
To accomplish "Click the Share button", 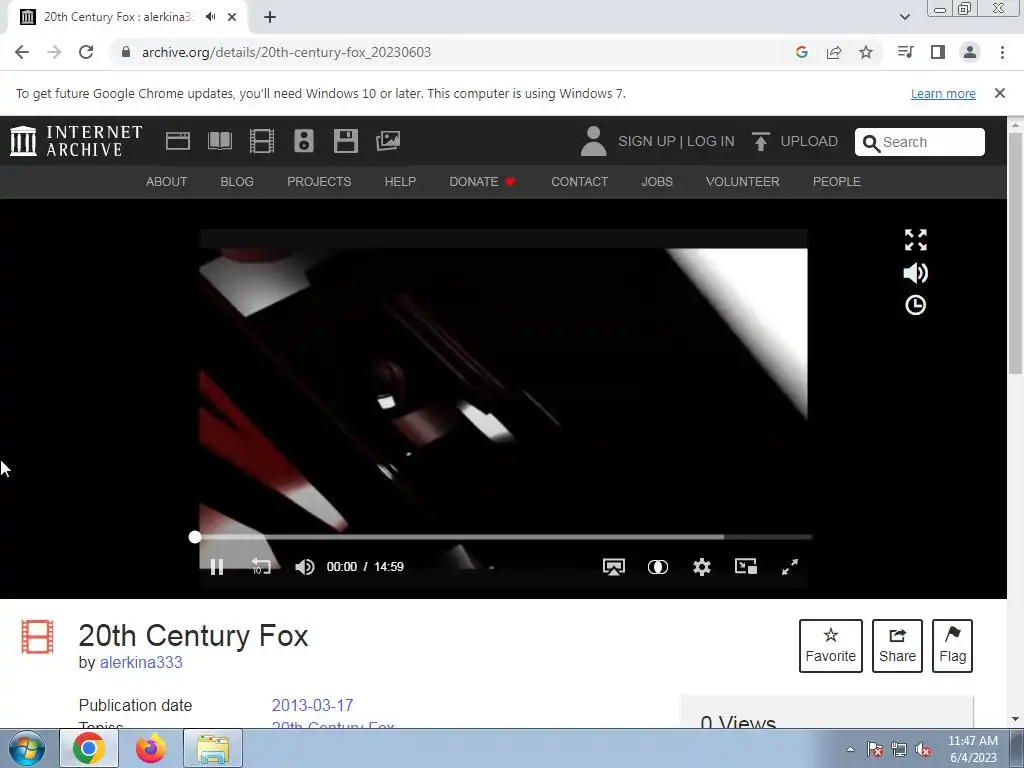I will [x=897, y=646].
